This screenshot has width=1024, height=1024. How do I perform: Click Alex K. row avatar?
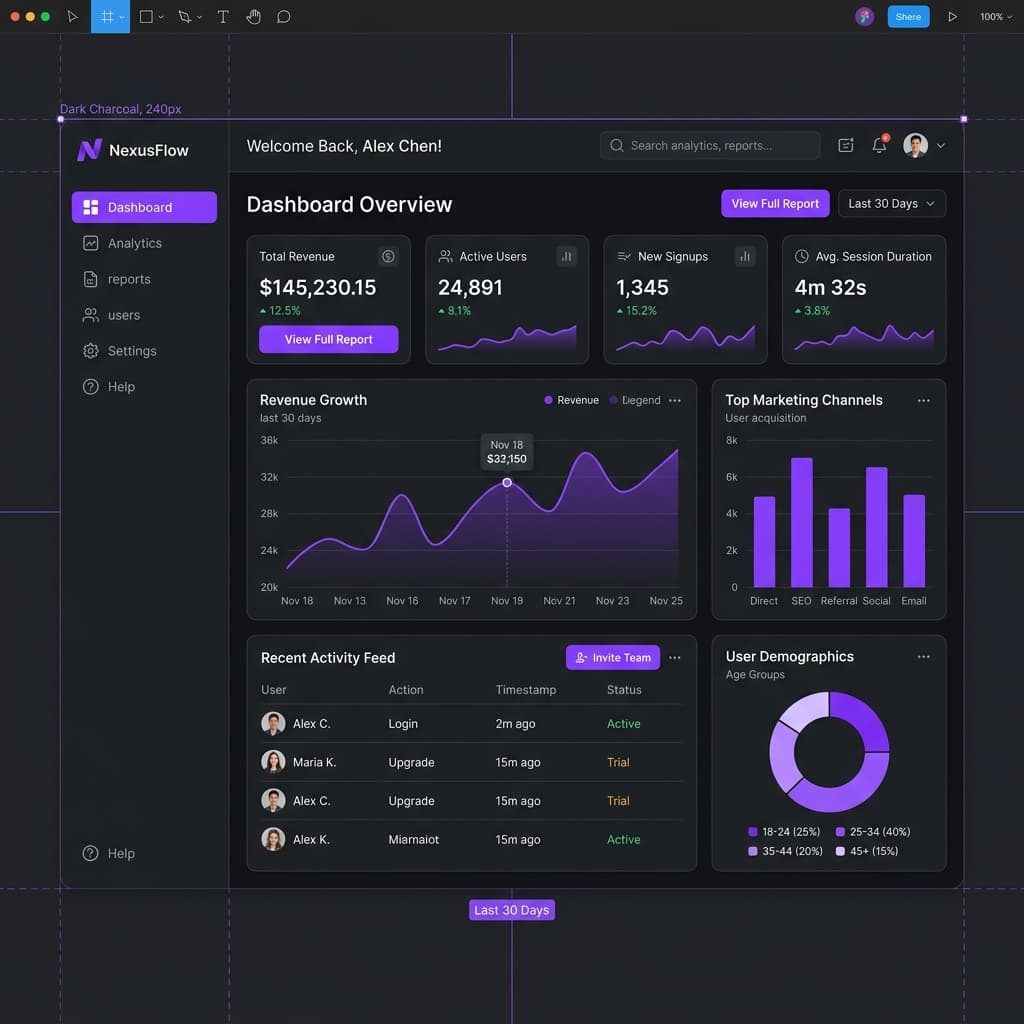(273, 839)
